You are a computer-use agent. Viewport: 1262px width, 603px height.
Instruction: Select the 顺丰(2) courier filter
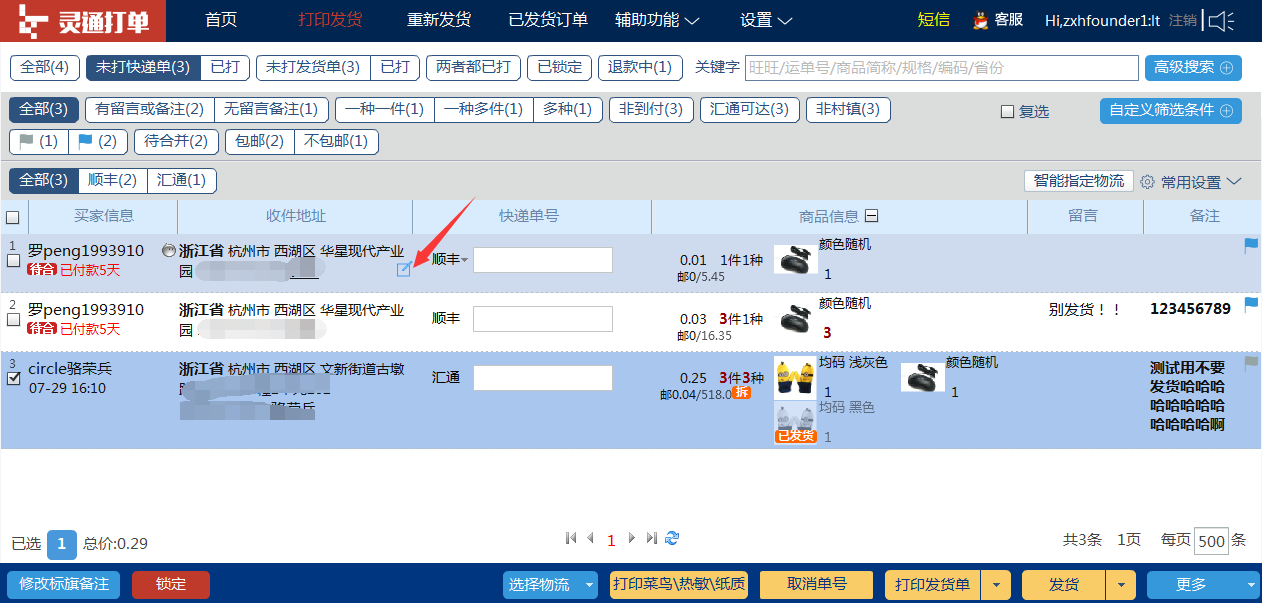tap(112, 181)
